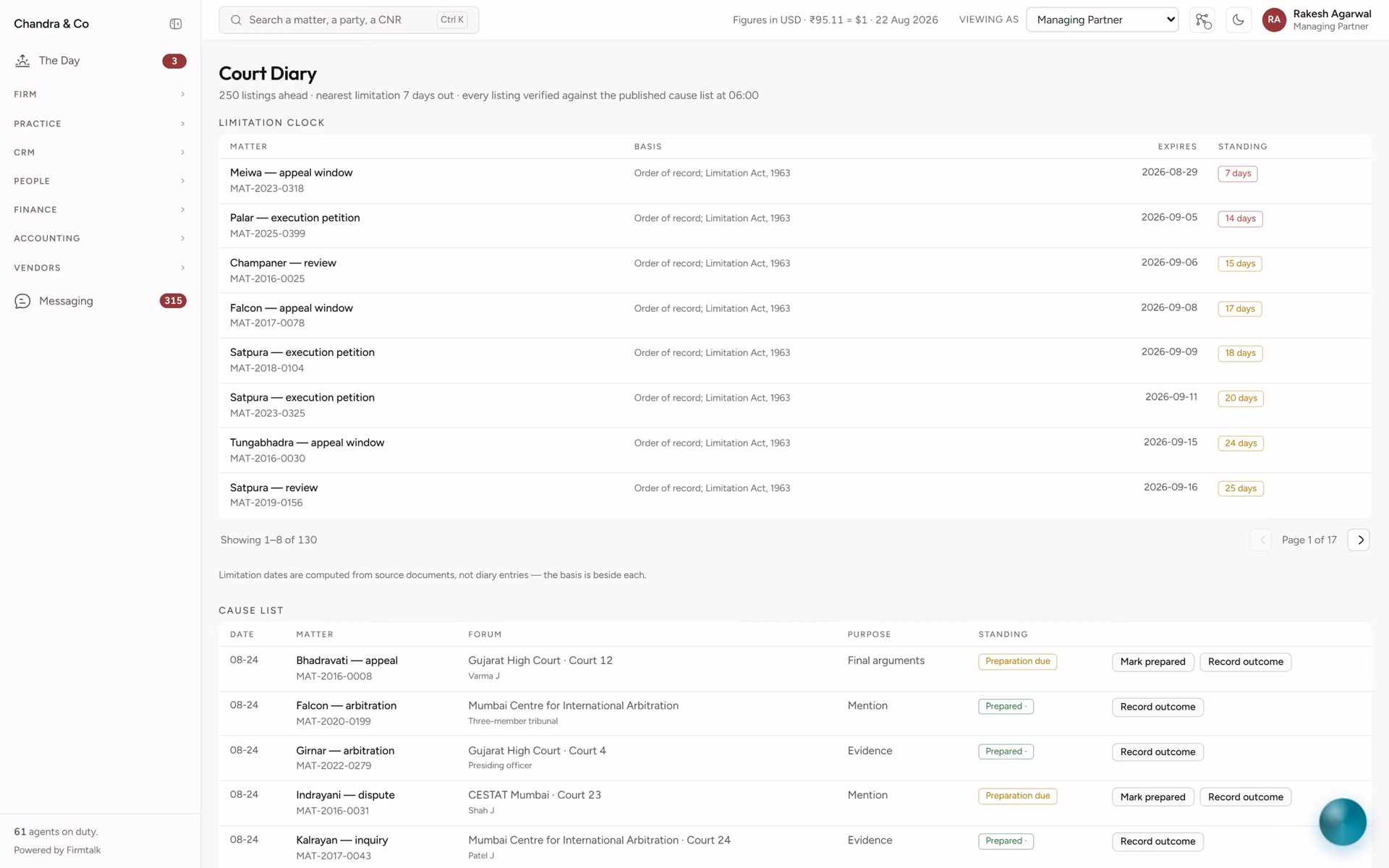The image size is (1389, 868).
Task: Open the agents workflow icon in header
Action: [1203, 20]
